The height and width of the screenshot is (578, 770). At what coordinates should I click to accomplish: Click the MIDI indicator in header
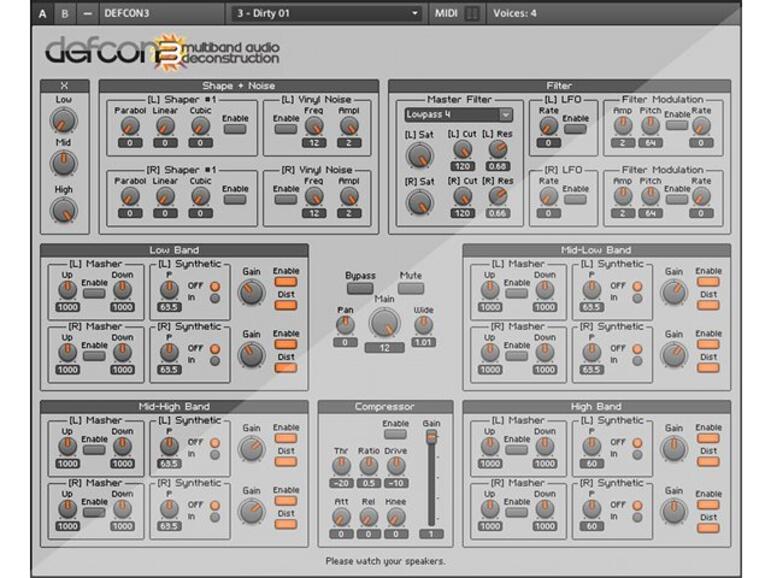point(456,14)
